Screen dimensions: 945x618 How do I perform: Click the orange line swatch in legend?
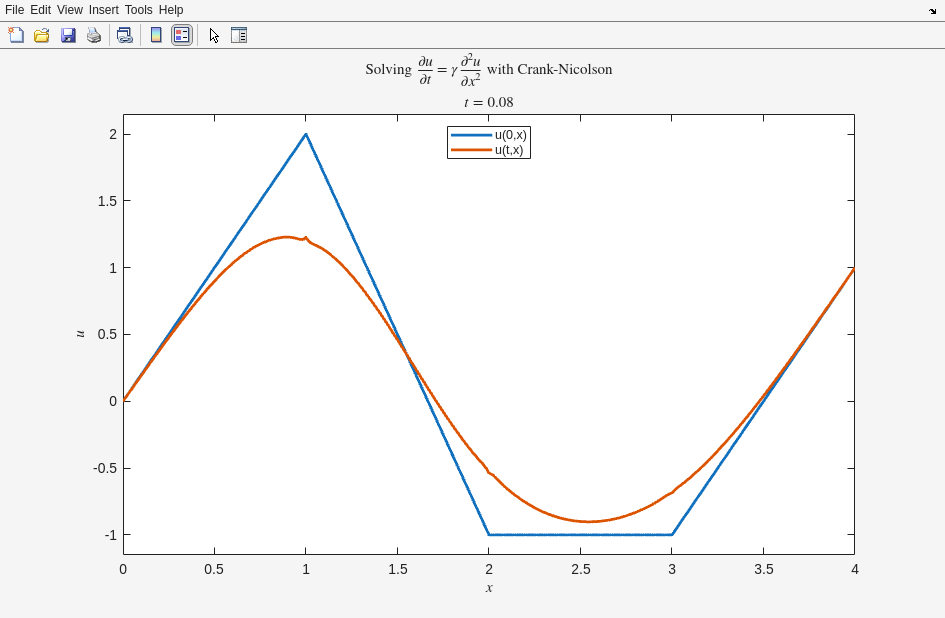(x=471, y=150)
